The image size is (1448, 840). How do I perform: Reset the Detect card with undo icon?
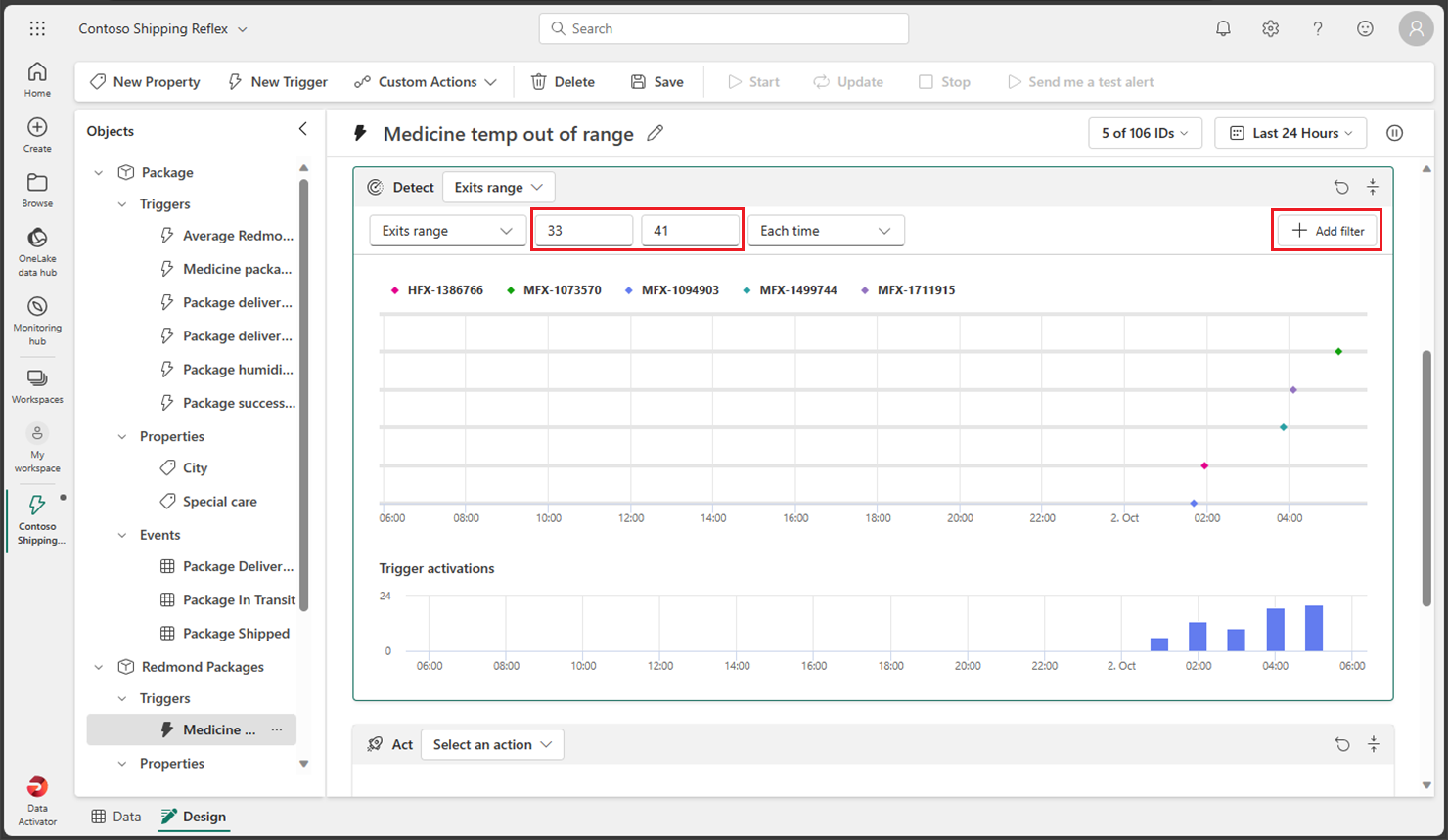point(1341,187)
